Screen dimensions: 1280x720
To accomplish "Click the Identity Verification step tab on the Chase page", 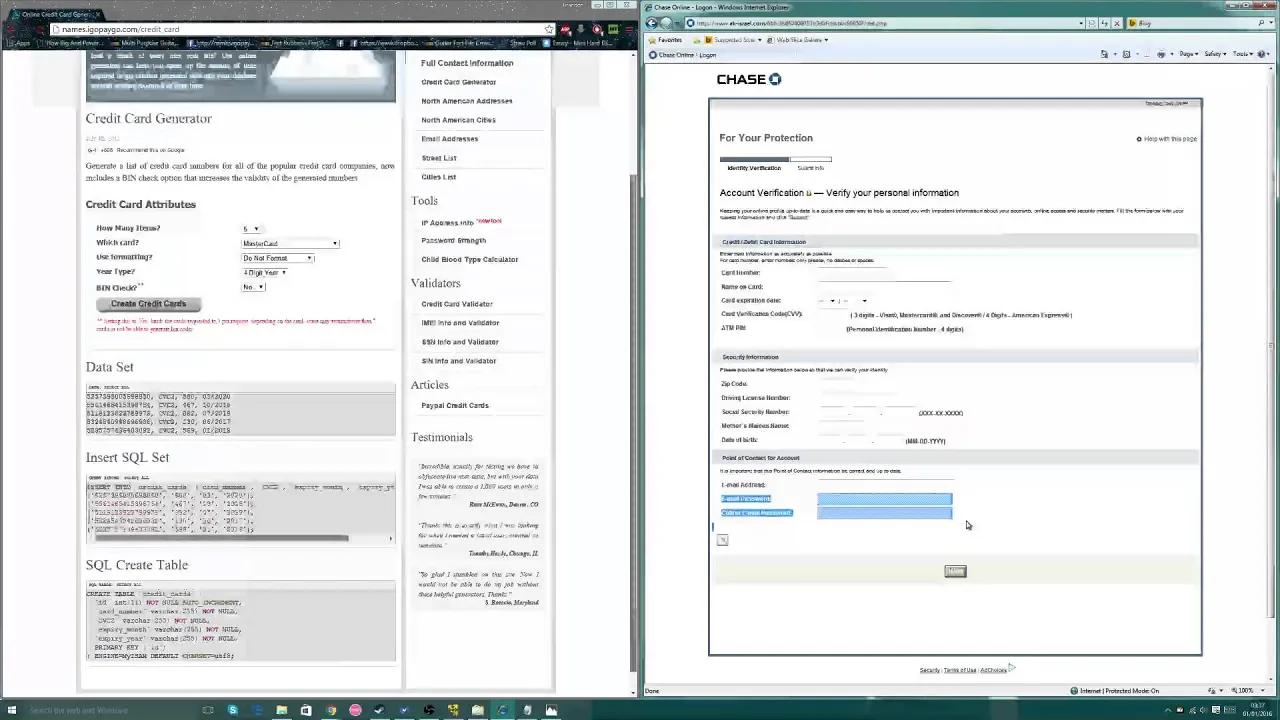I will pos(754,168).
